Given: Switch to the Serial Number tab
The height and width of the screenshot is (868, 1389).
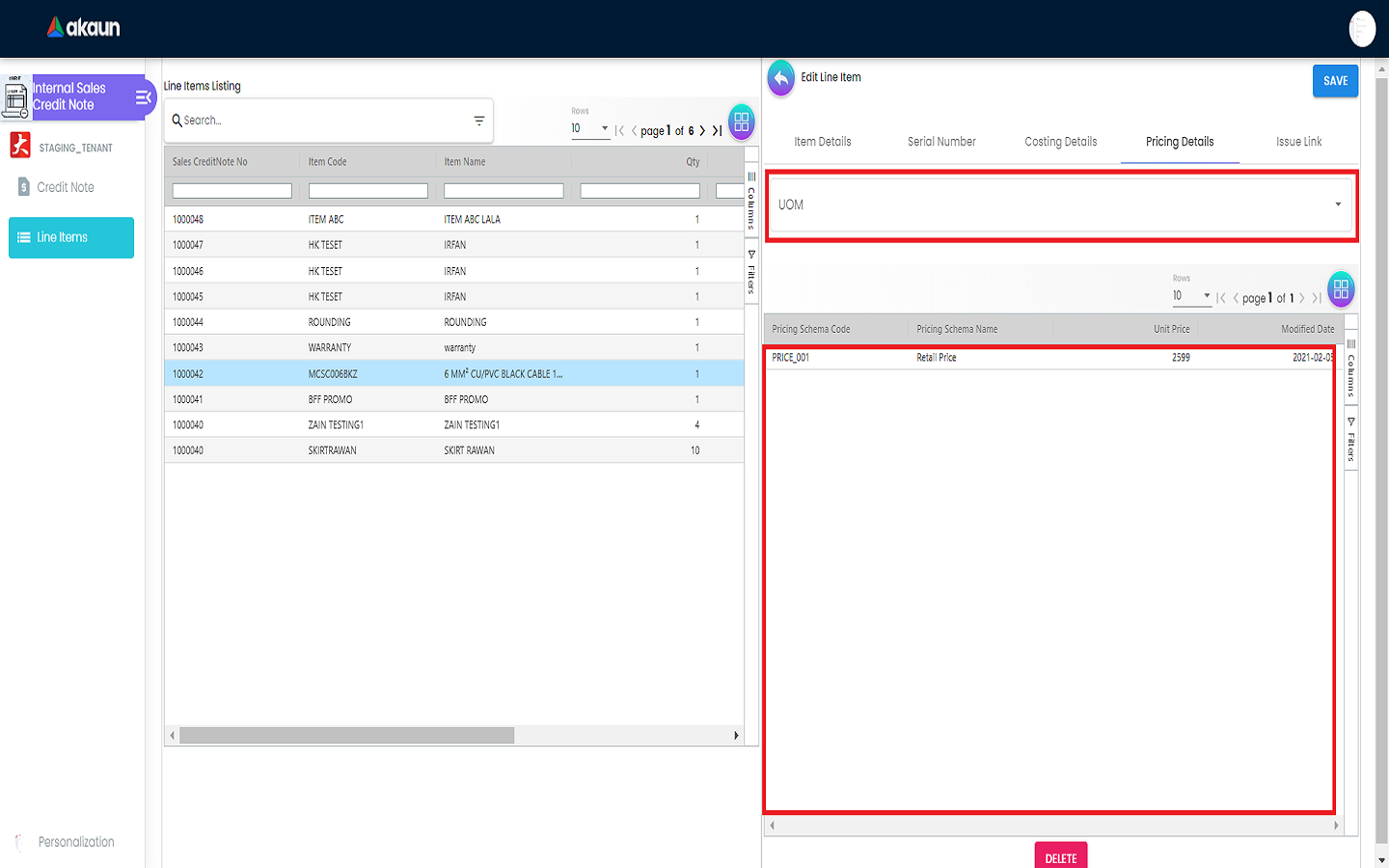Looking at the screenshot, I should 941,142.
